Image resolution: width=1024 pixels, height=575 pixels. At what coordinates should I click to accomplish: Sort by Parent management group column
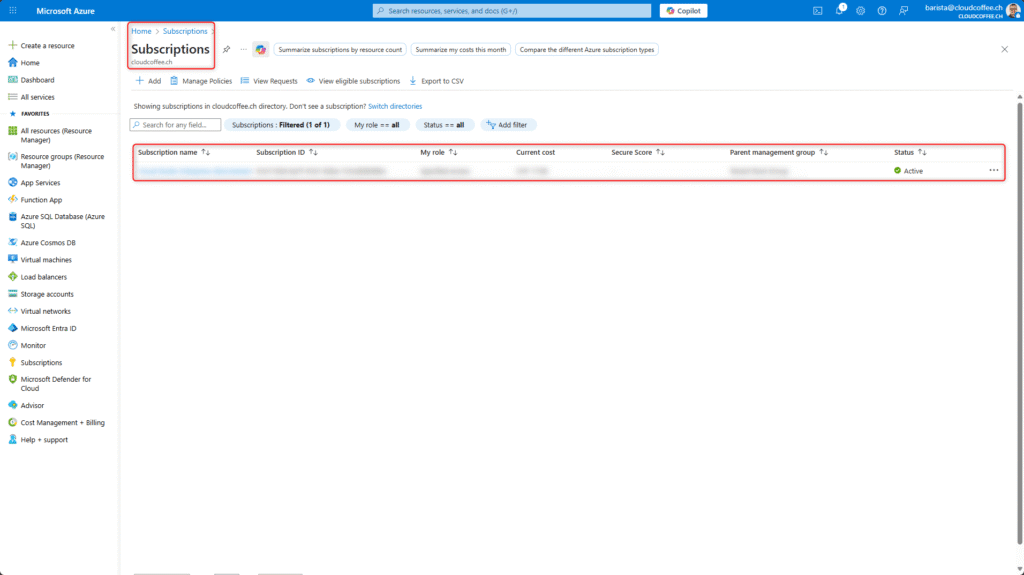(x=778, y=152)
